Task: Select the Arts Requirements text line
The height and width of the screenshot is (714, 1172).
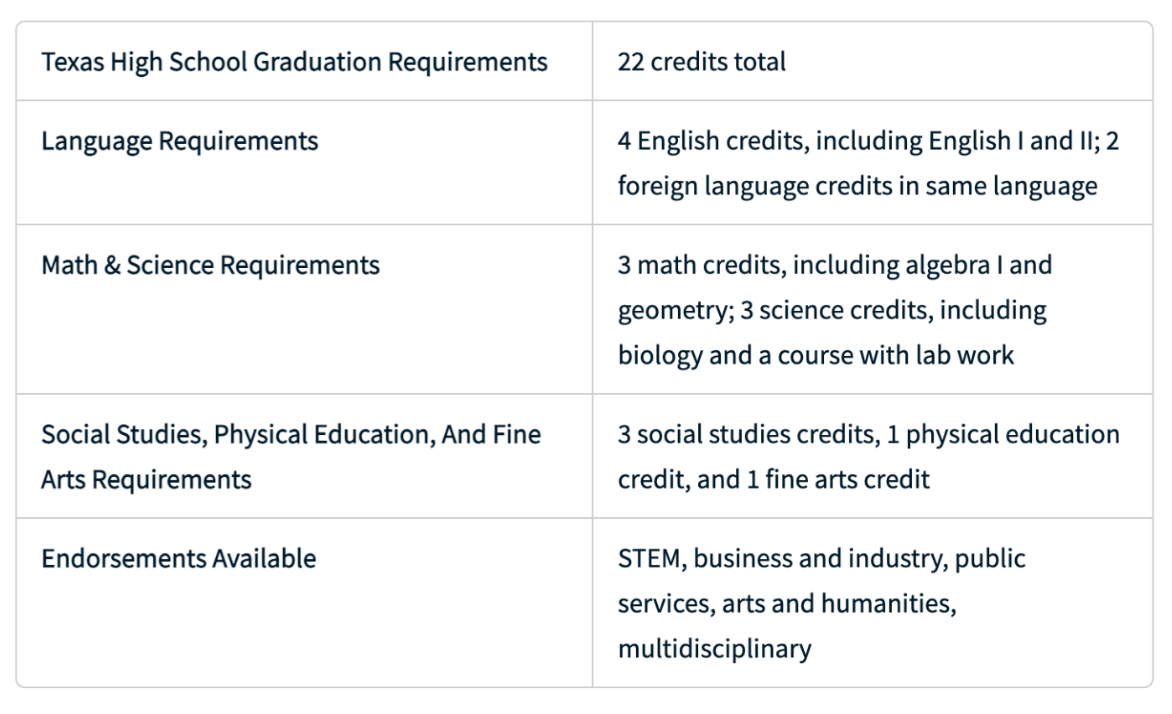Action: (x=146, y=479)
